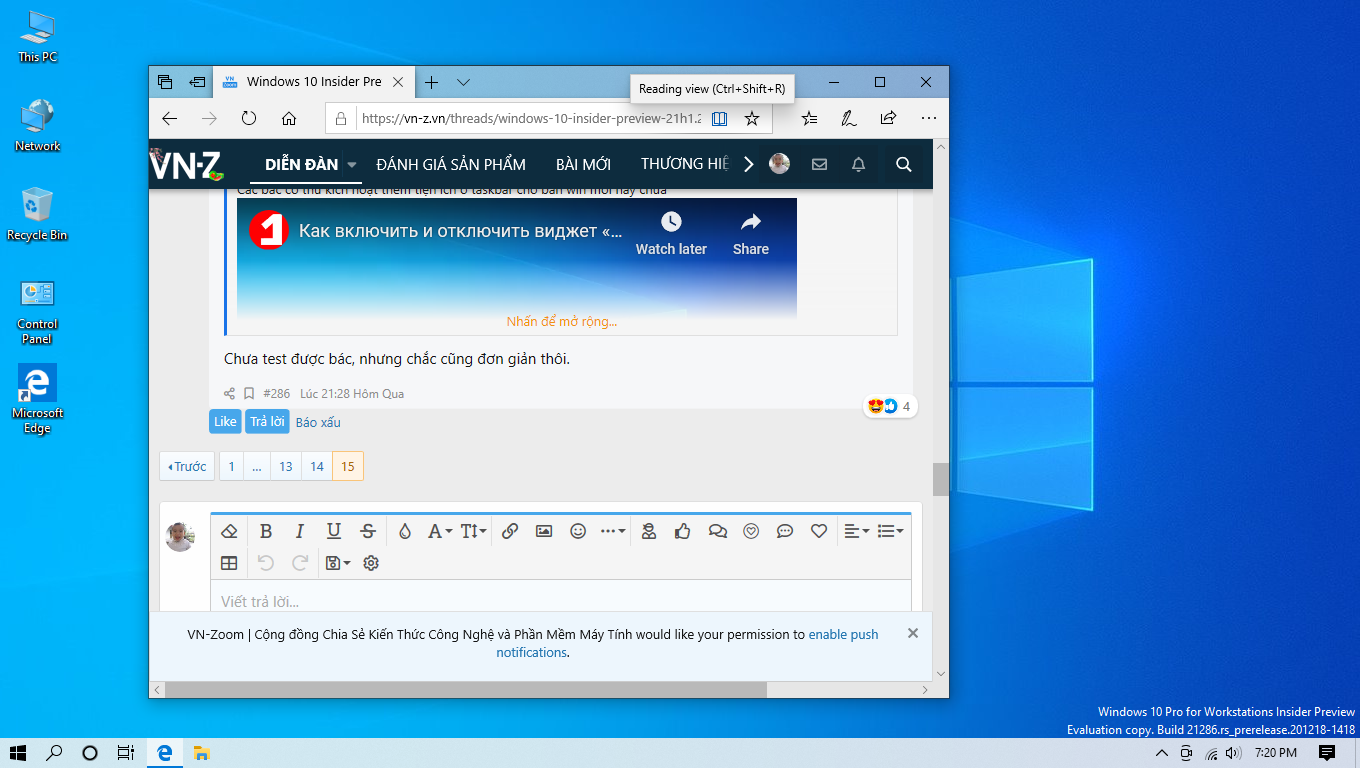Viewport: 1360px width, 768px height.
Task: Open the list type dropdown
Action: tap(890, 531)
